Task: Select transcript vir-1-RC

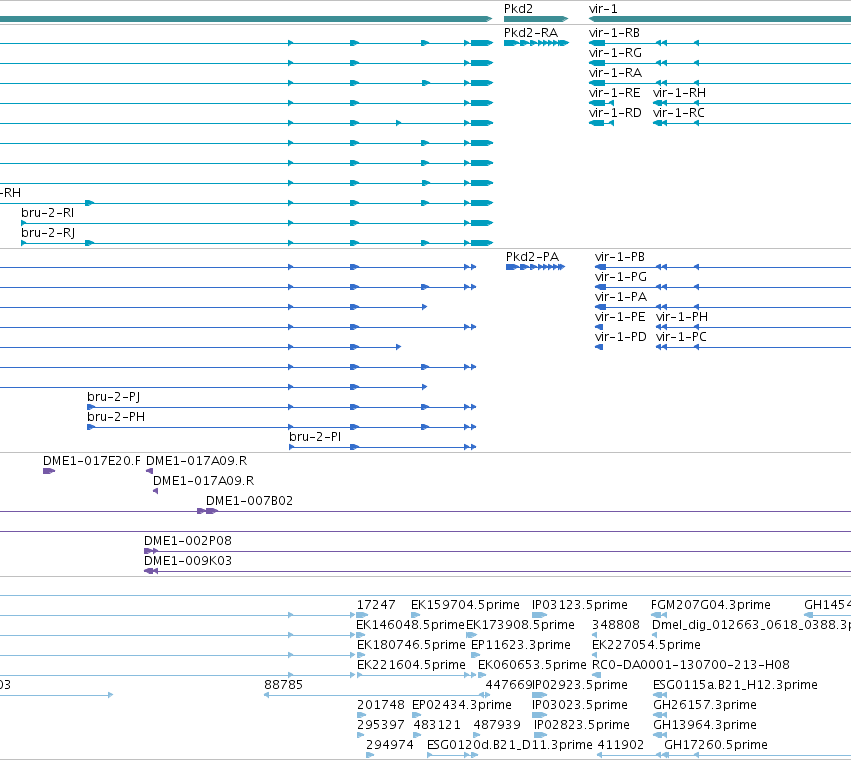Action: 679,113
